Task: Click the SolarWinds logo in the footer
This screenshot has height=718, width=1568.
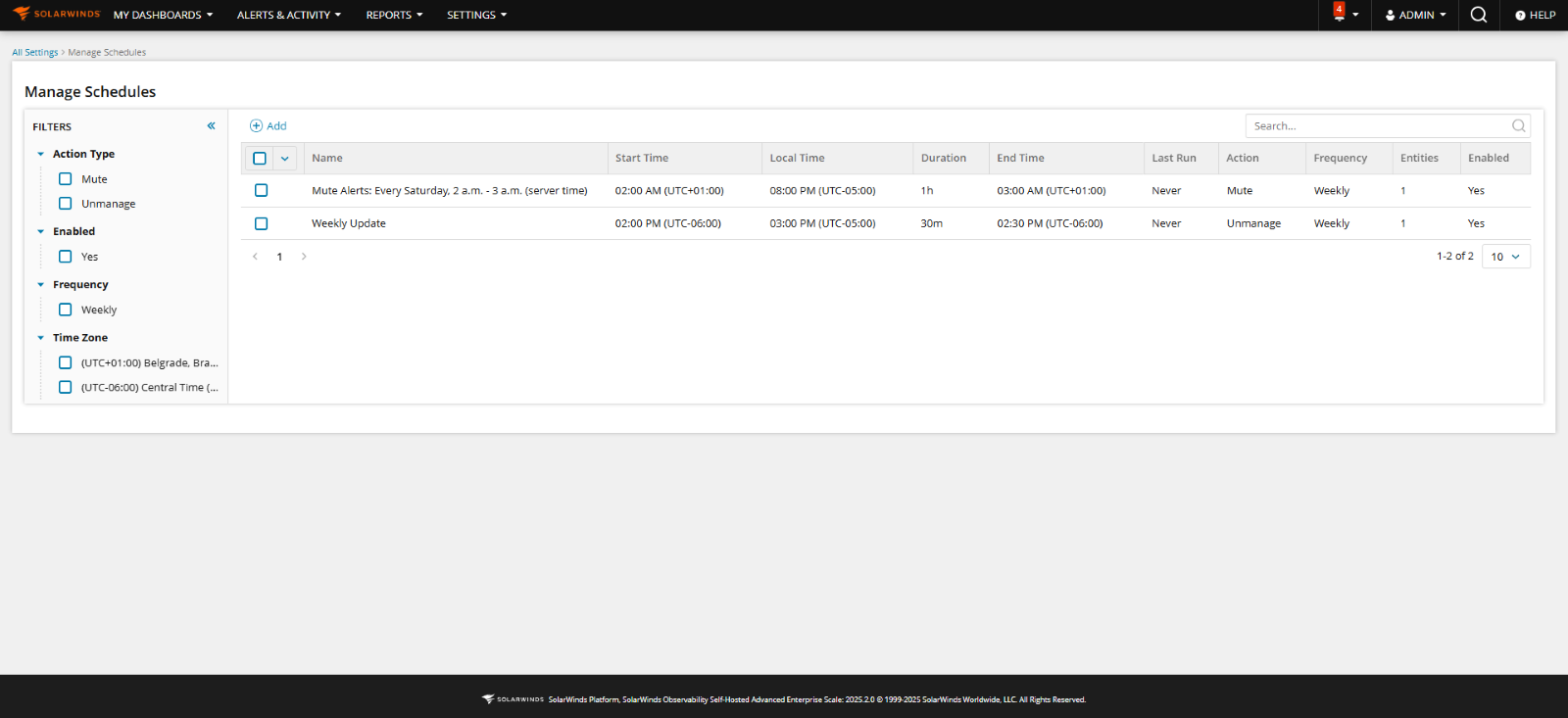Action: pyautogui.click(x=513, y=699)
